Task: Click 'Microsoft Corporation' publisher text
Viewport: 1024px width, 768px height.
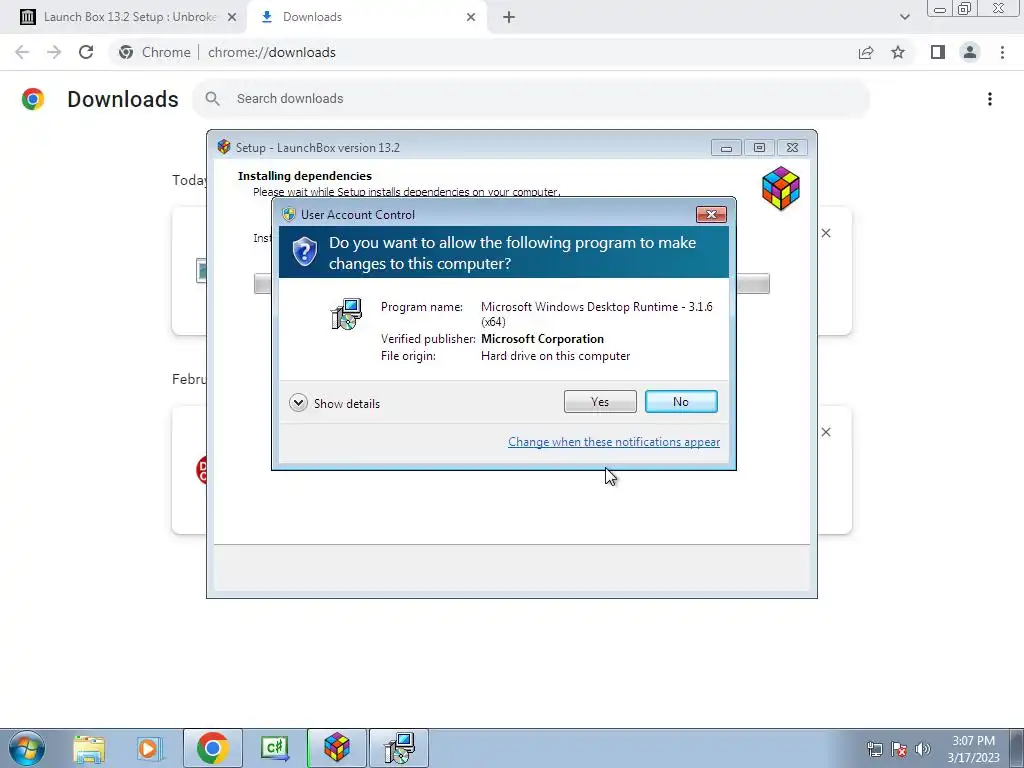Action: click(x=542, y=339)
